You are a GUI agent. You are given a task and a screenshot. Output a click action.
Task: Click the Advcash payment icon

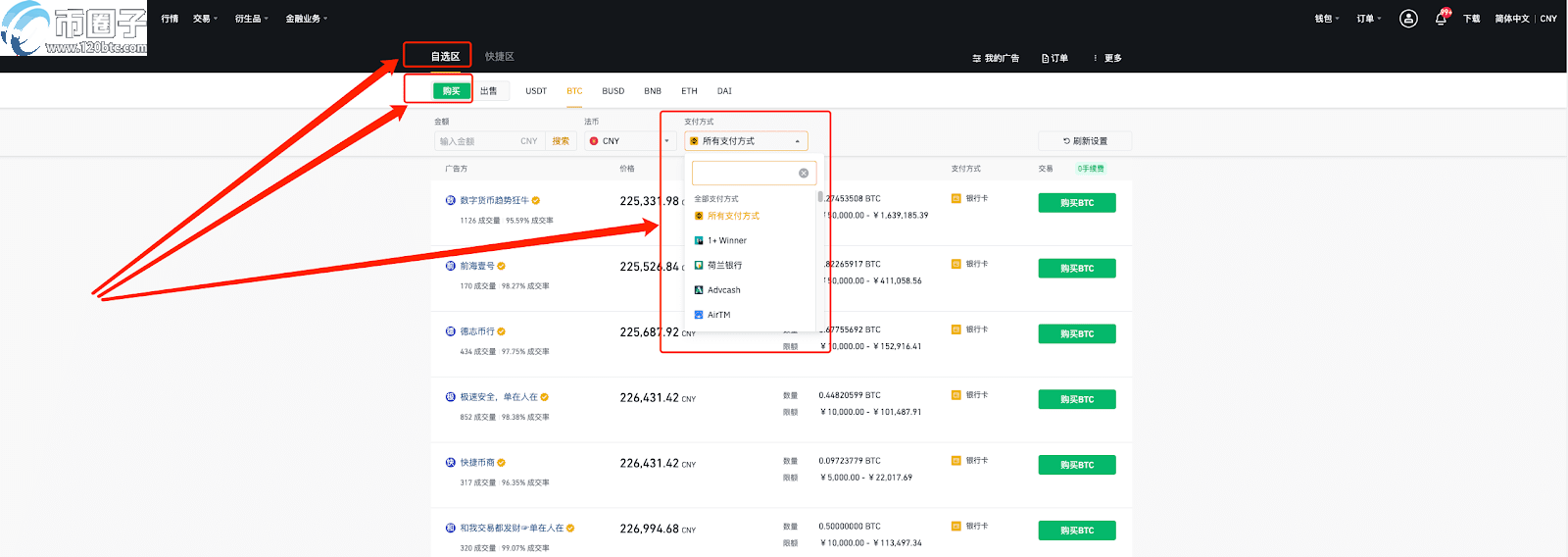click(x=699, y=290)
